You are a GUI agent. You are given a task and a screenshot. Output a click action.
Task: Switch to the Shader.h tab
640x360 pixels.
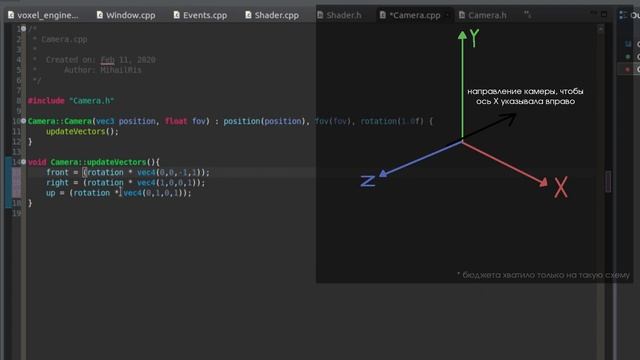coord(340,15)
